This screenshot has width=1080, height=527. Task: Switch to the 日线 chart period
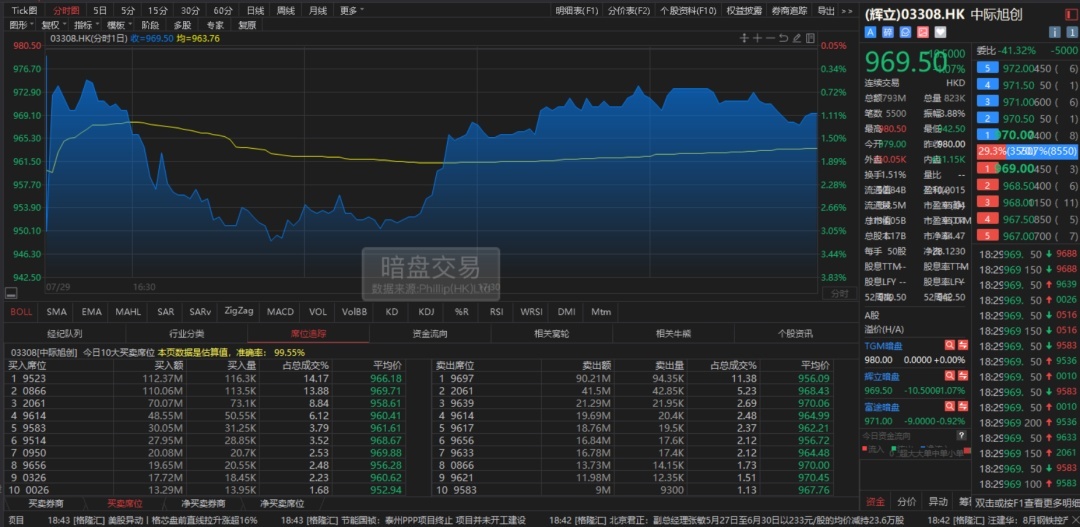click(x=254, y=11)
